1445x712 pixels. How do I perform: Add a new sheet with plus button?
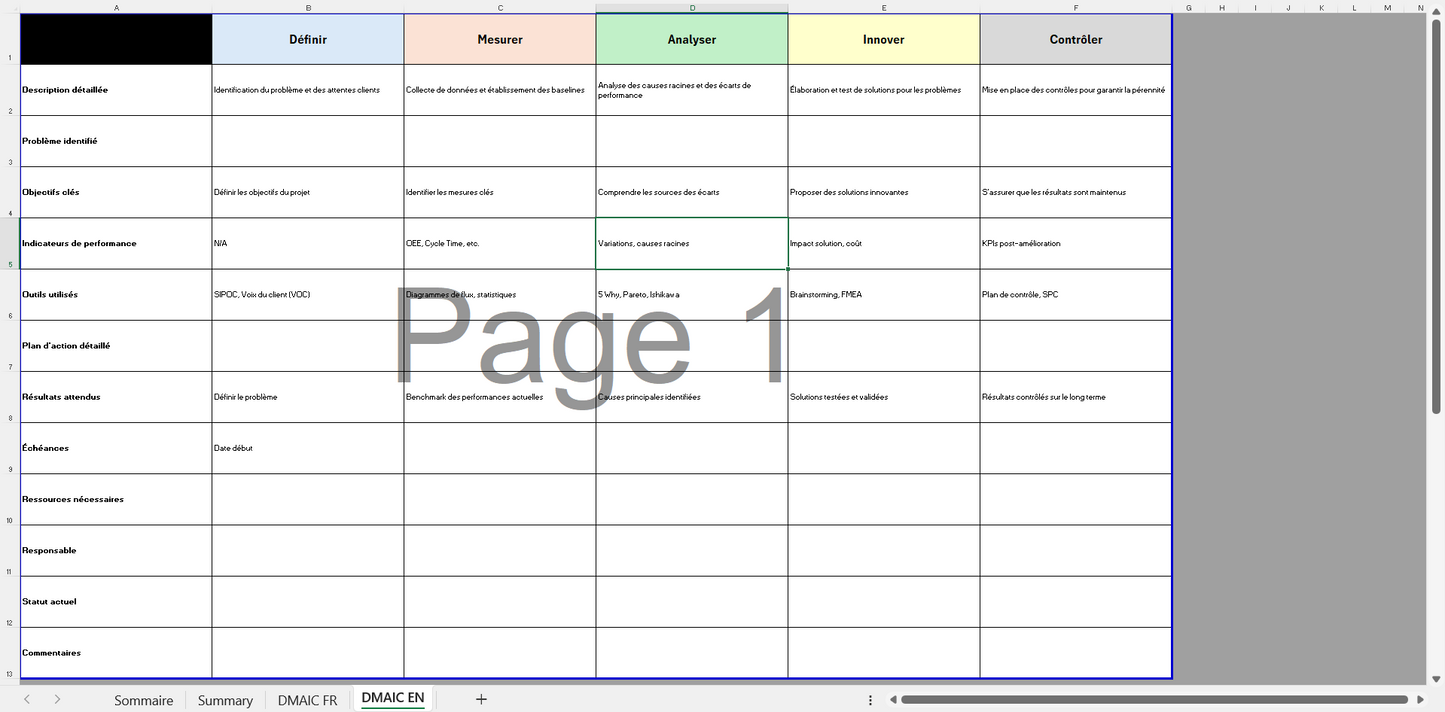[481, 699]
